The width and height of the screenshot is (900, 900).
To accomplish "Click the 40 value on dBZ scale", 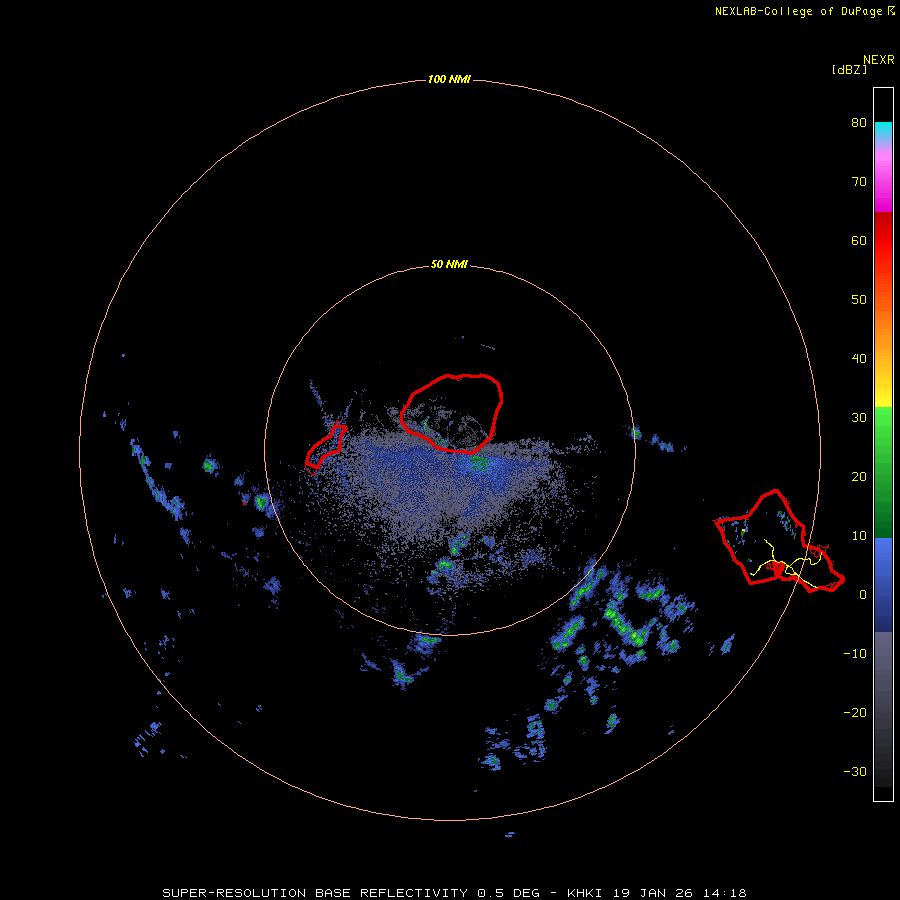I will pyautogui.click(x=859, y=359).
